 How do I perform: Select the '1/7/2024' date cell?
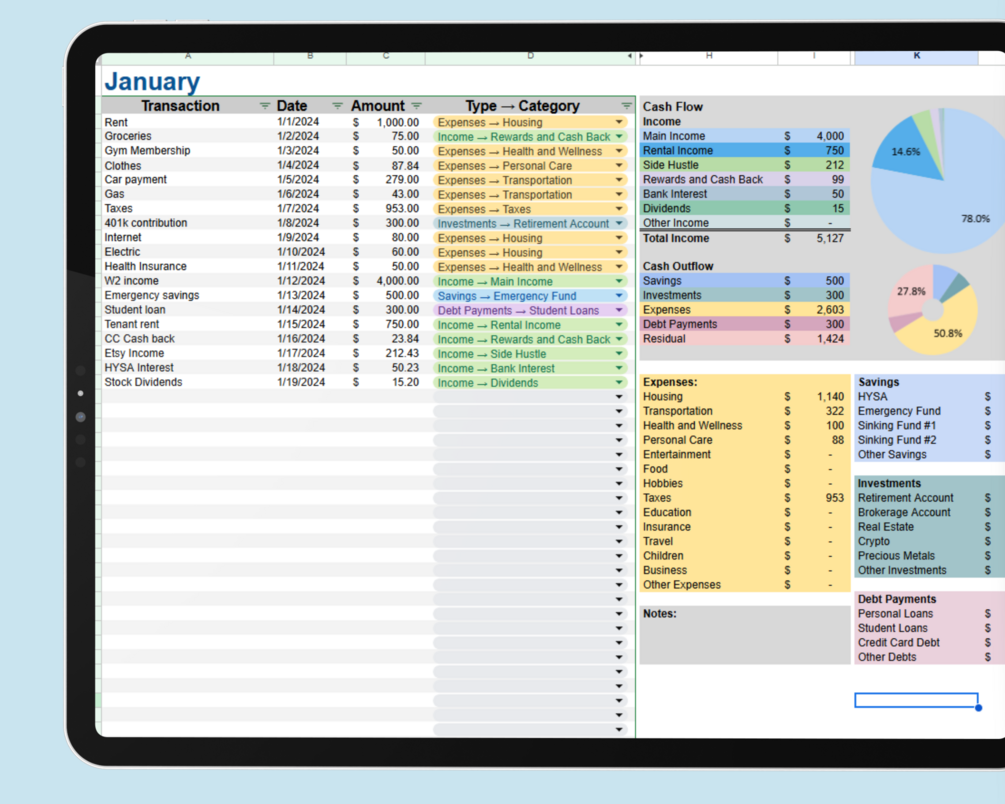pos(310,208)
